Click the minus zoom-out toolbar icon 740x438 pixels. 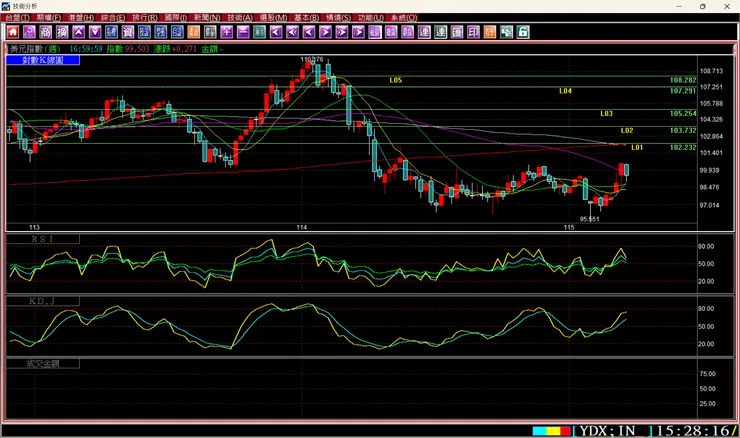point(243,32)
